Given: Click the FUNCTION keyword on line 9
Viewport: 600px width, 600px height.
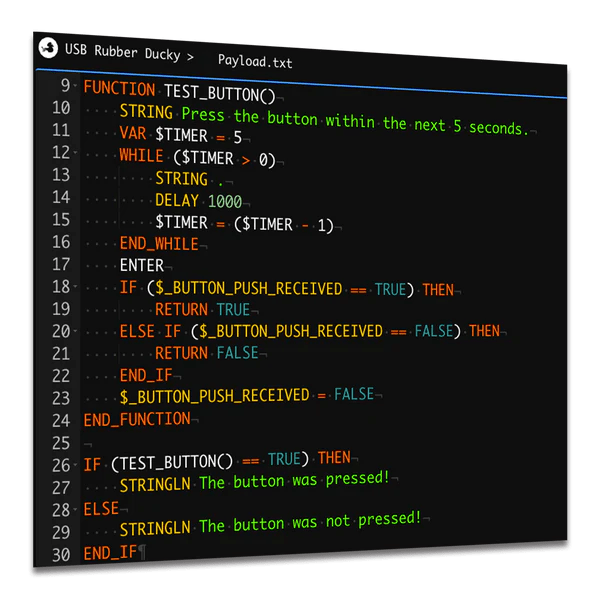Looking at the screenshot, I should pos(119,88).
